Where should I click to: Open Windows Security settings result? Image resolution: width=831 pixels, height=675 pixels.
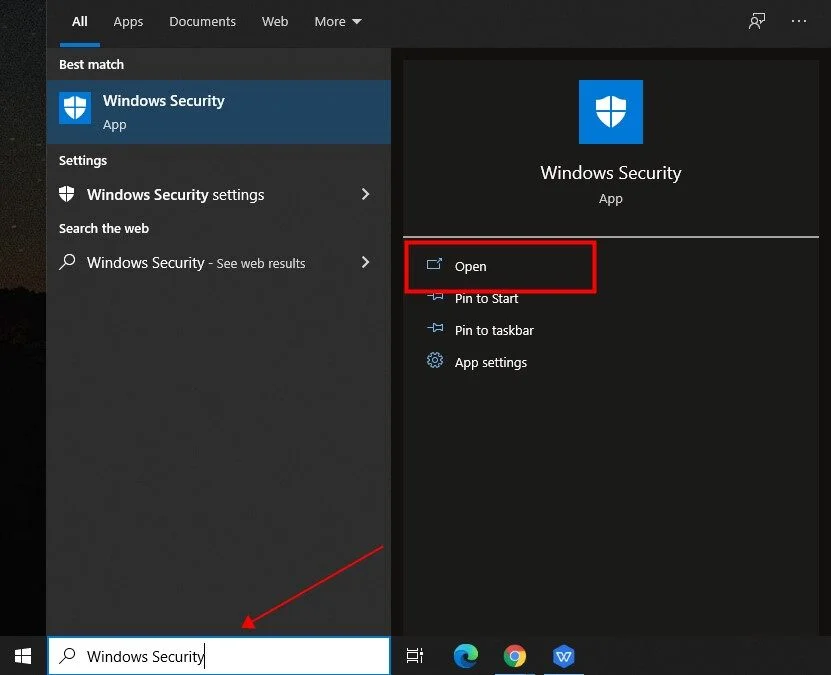tap(218, 194)
